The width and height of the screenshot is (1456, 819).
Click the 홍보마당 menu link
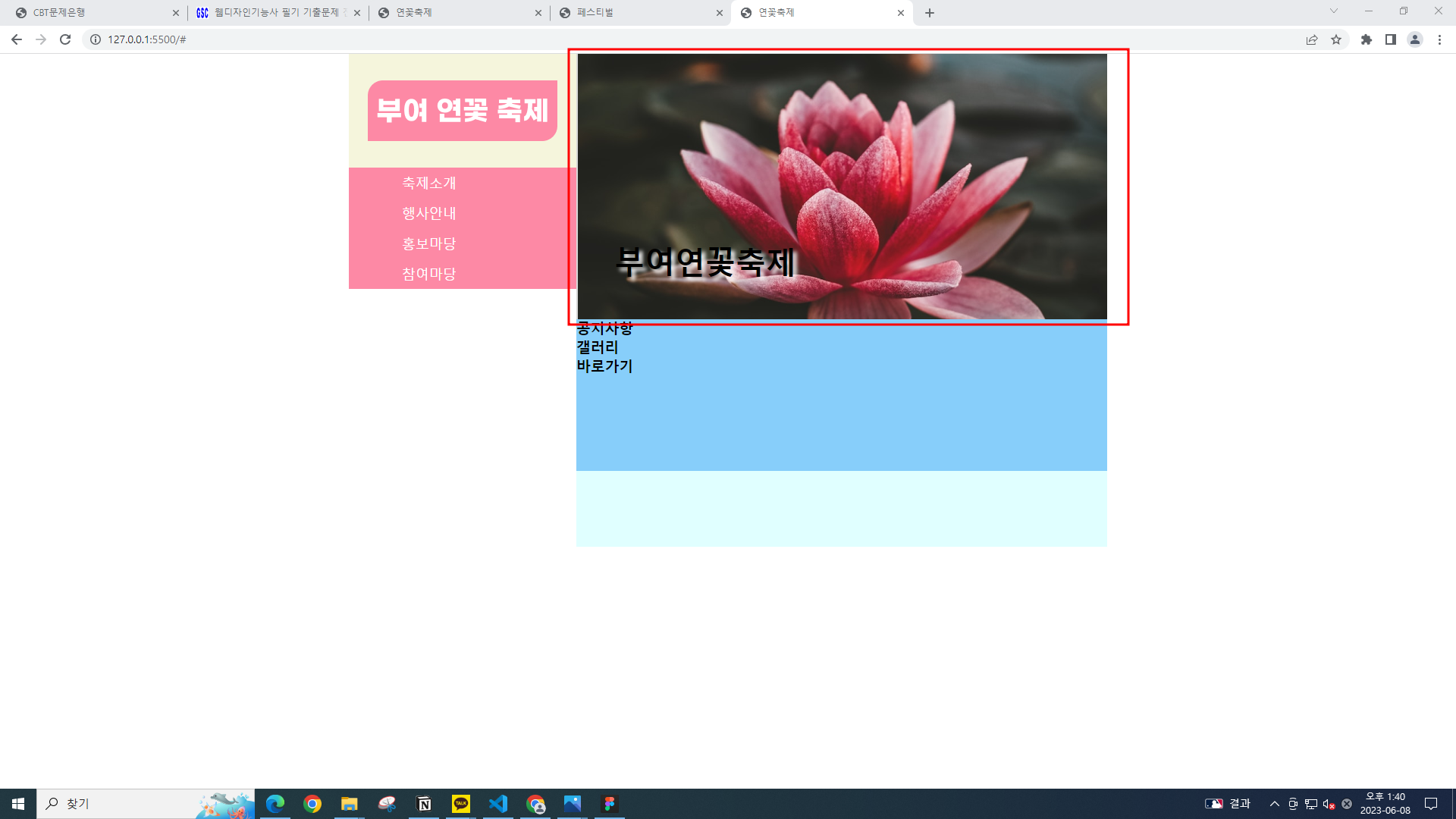point(429,243)
